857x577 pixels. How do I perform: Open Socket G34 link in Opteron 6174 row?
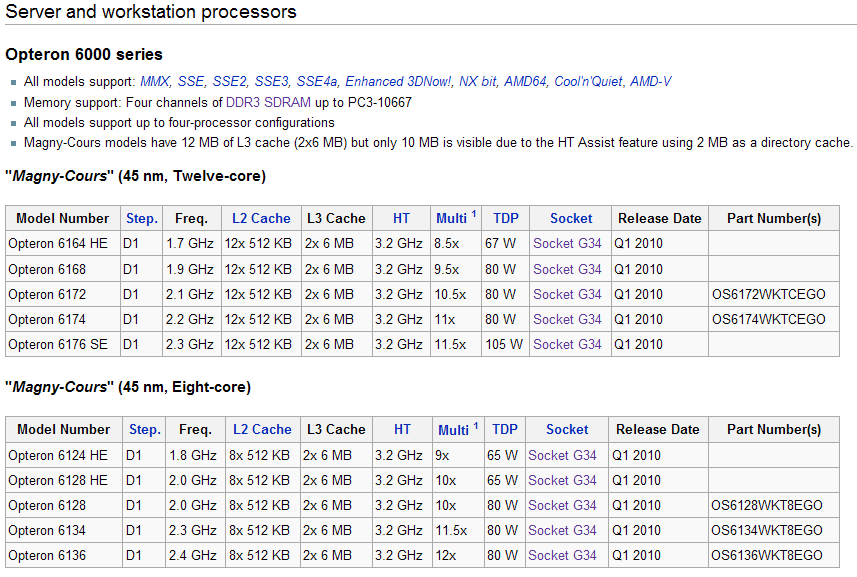point(567,319)
